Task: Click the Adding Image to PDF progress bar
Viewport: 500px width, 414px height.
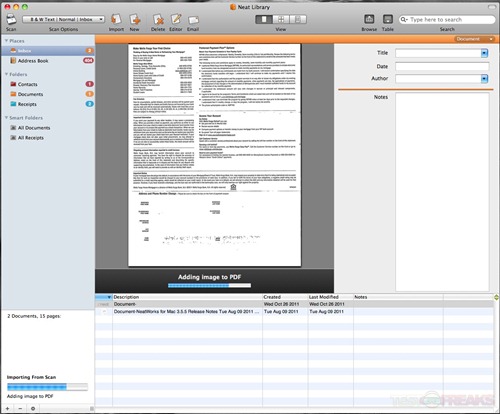Action: coord(209,285)
